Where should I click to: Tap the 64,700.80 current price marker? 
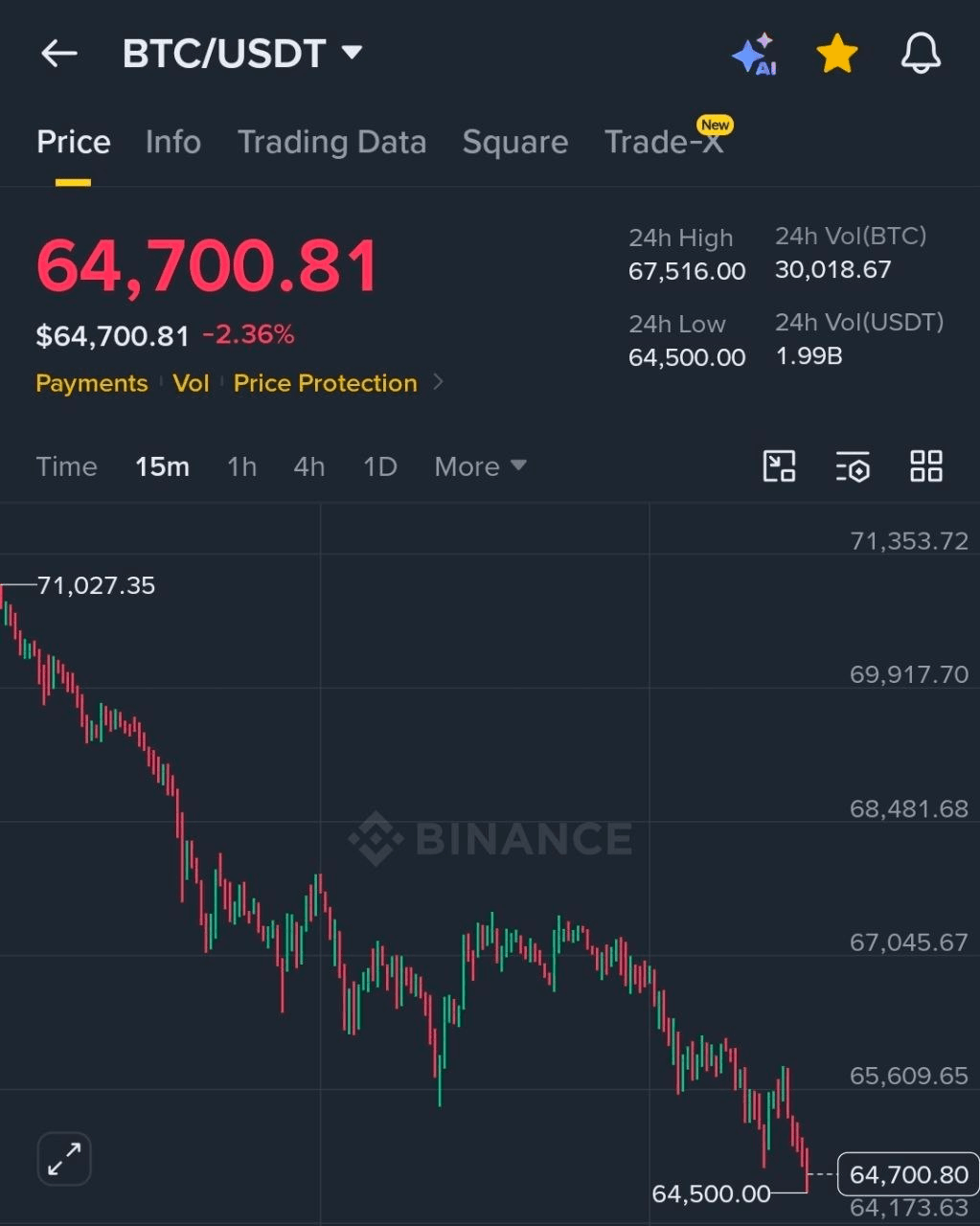908,1174
